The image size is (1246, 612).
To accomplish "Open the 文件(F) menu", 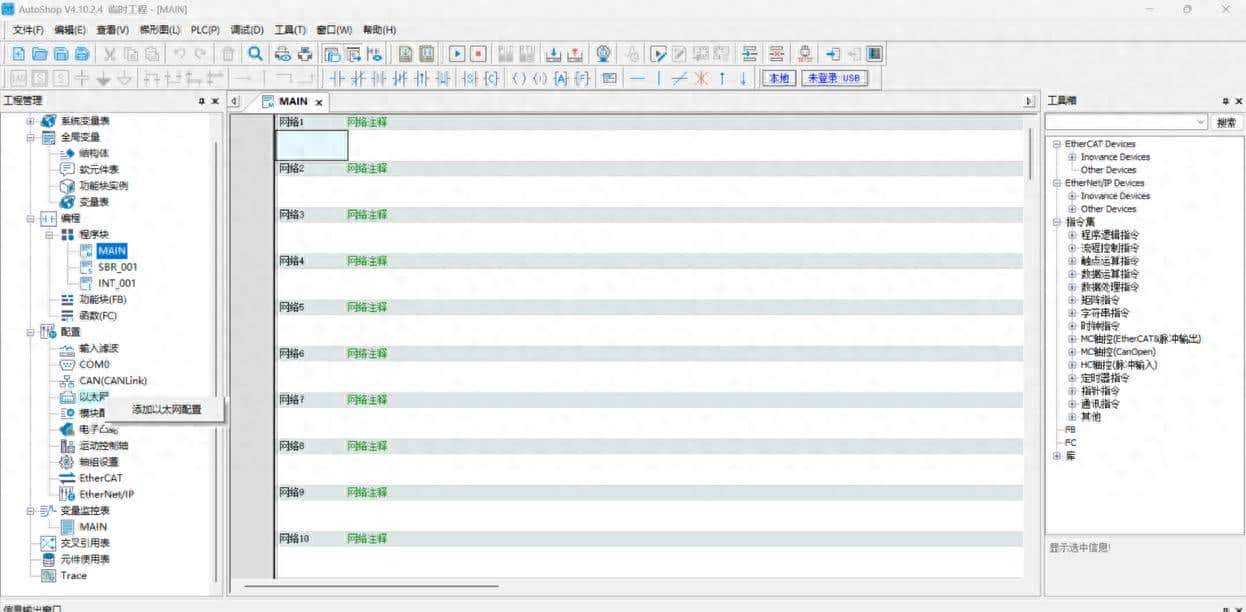I will (x=27, y=30).
